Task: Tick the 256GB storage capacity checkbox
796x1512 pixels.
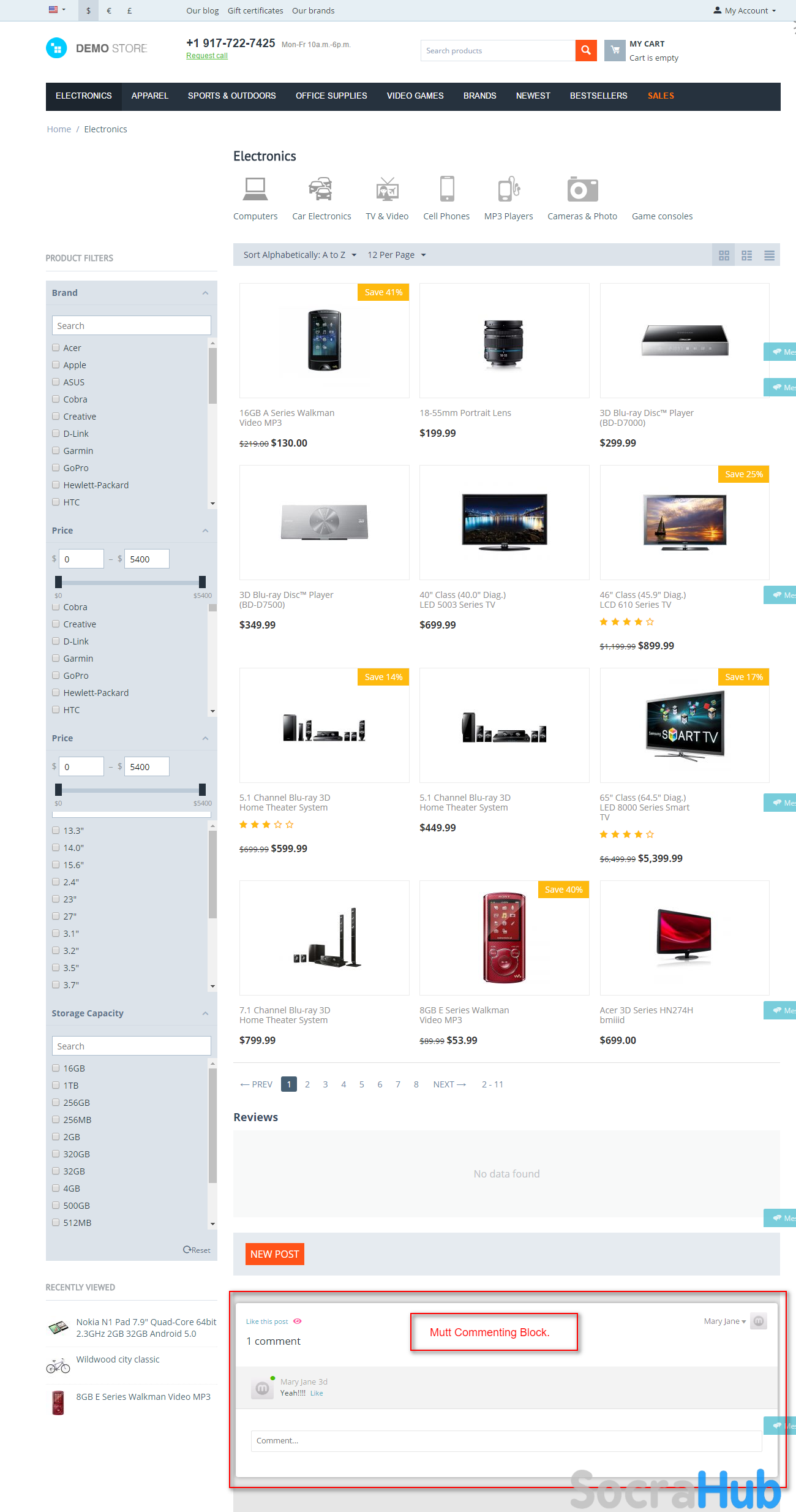Action: click(56, 1102)
